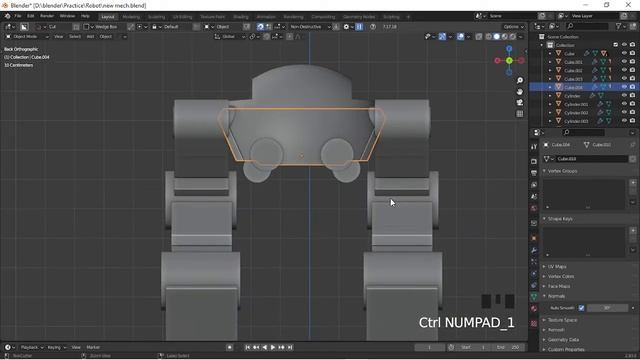Open the Global transform orientation dropdown
Image resolution: width=640 pixels, height=360 pixels.
click(x=230, y=36)
